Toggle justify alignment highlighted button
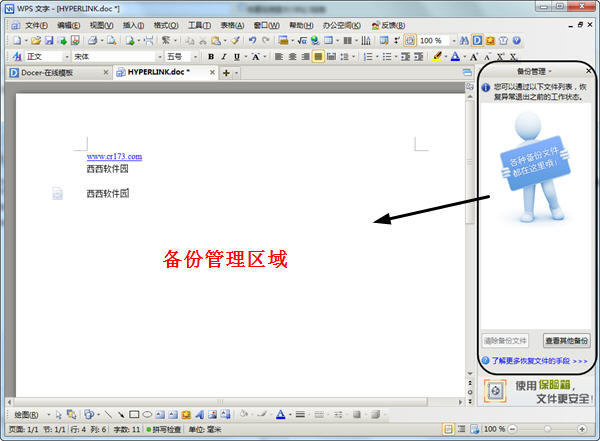The width and height of the screenshot is (600, 441). pos(318,57)
